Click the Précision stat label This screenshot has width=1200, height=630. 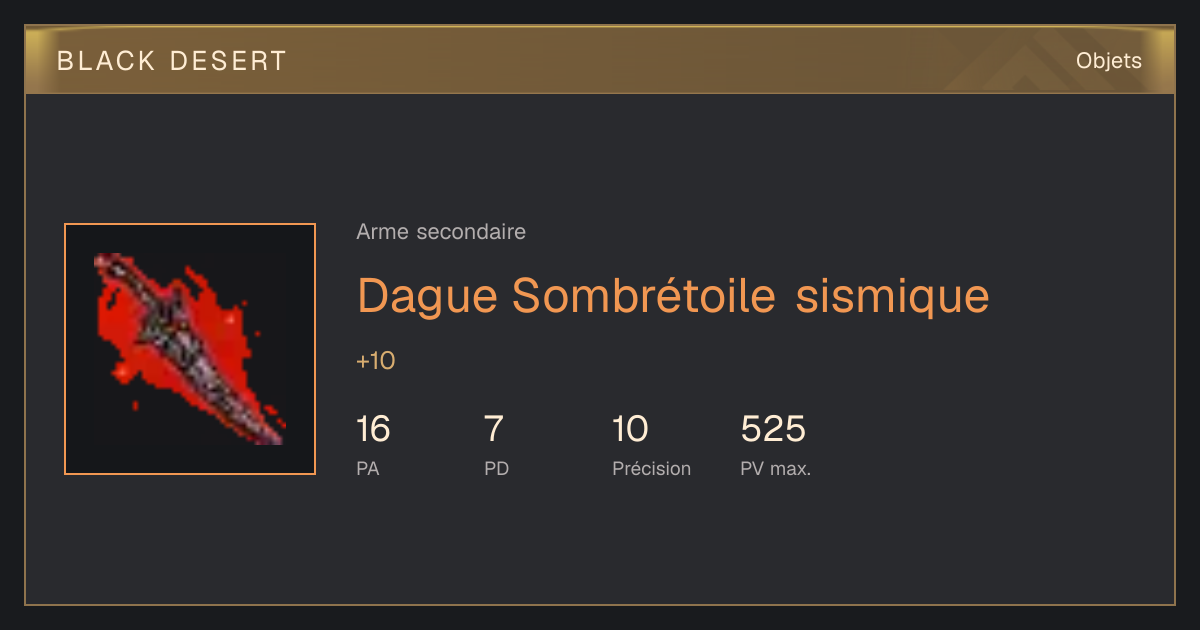click(652, 468)
